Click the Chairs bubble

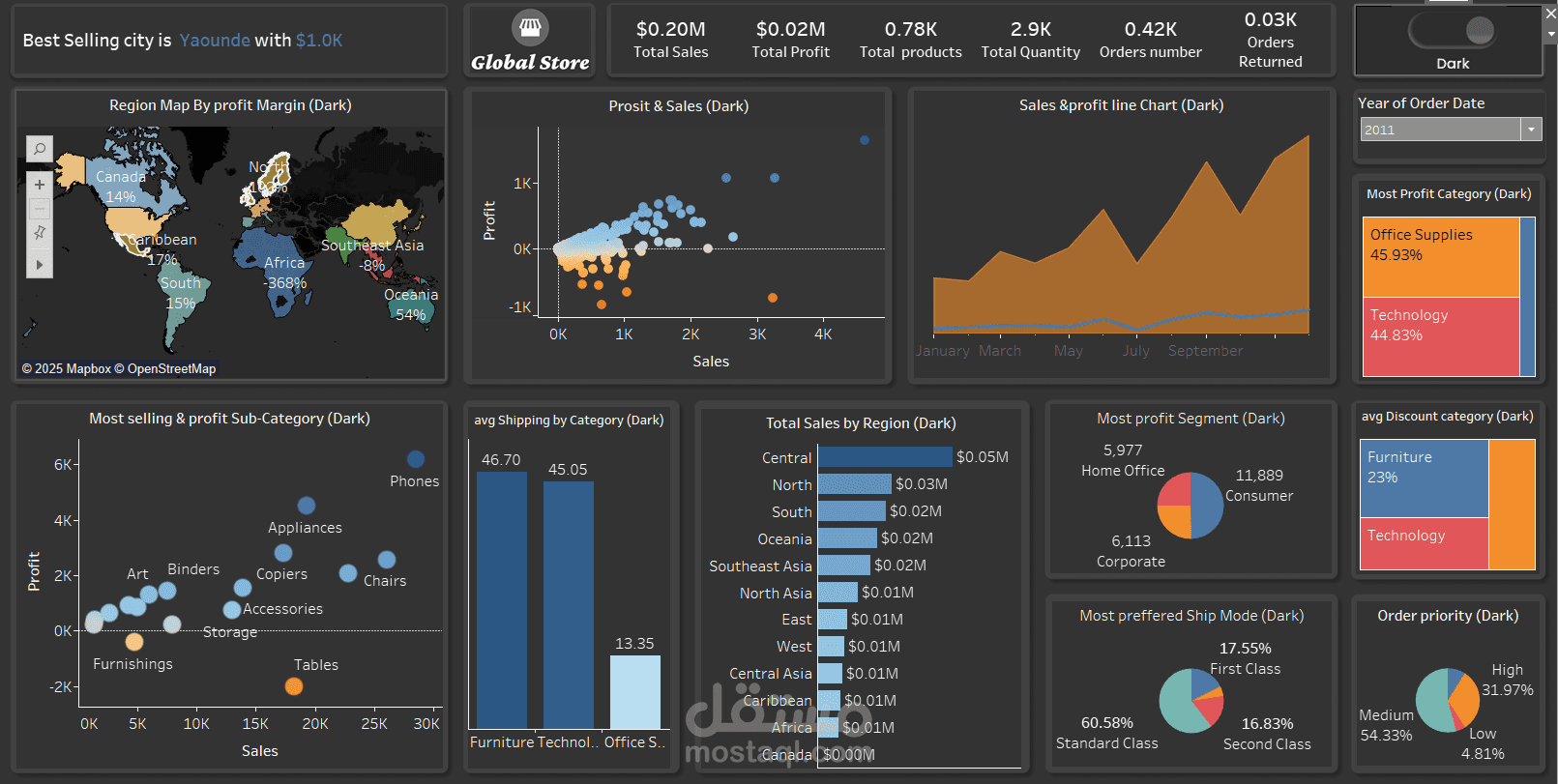(387, 560)
